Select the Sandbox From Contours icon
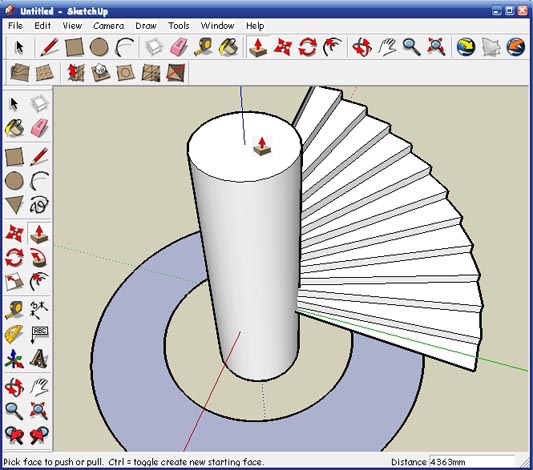The image size is (533, 470). pos(20,72)
